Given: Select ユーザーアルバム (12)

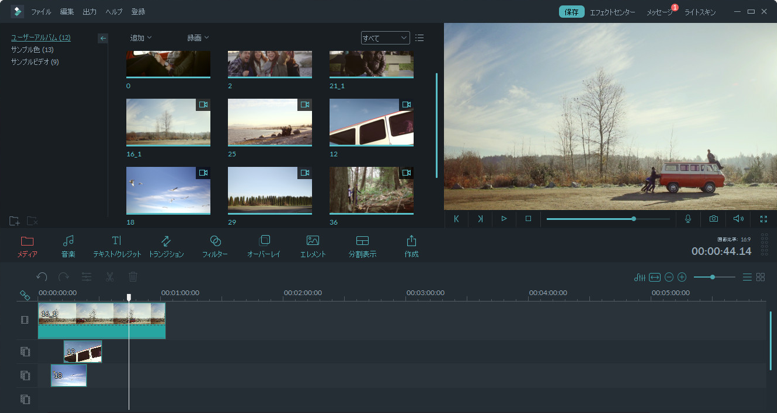Looking at the screenshot, I should point(41,38).
